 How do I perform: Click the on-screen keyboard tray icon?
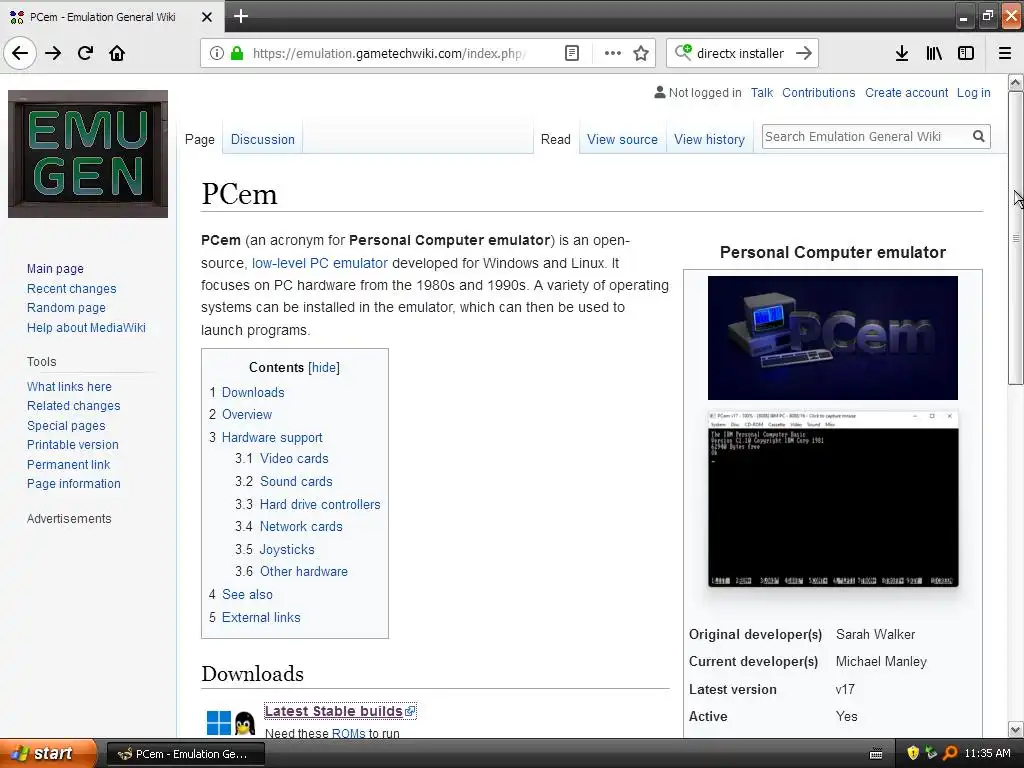pyautogui.click(x=876, y=754)
